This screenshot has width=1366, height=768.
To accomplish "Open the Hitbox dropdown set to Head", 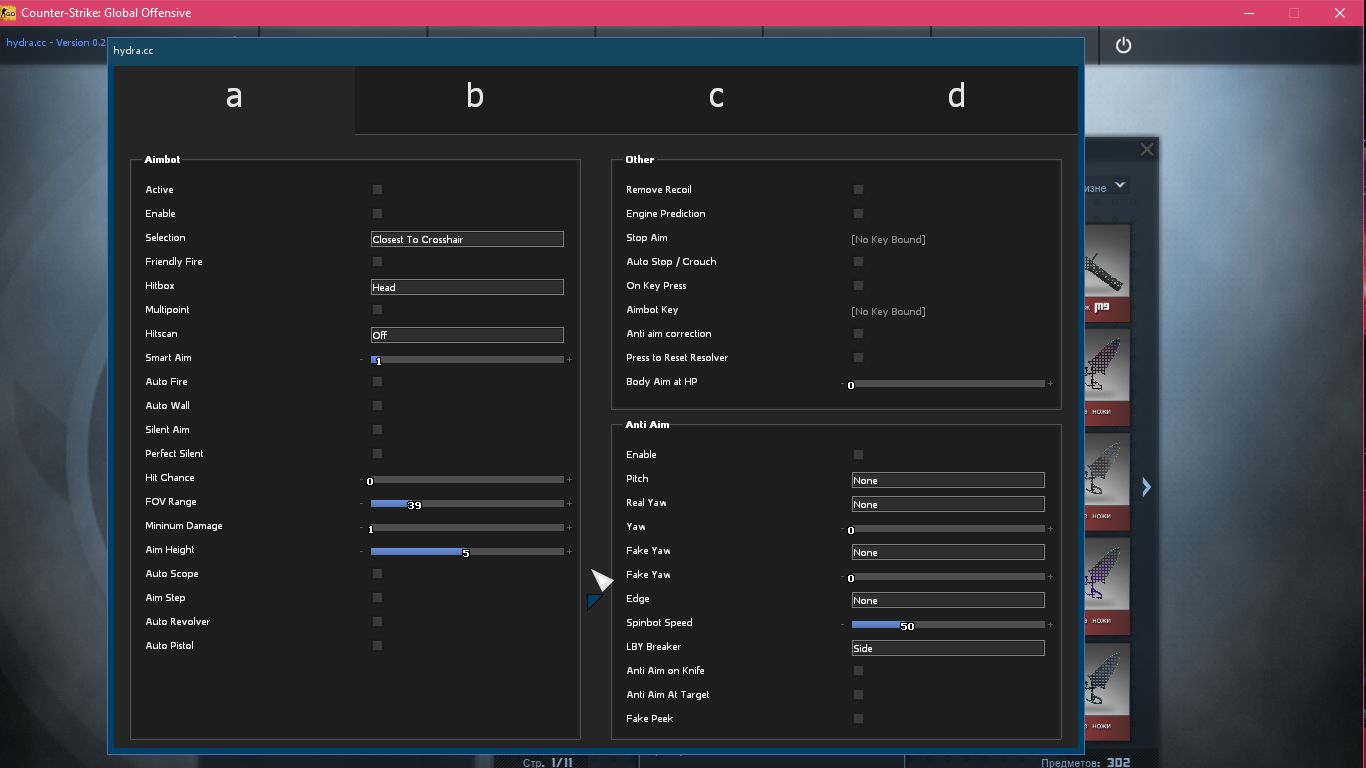I will (x=467, y=287).
